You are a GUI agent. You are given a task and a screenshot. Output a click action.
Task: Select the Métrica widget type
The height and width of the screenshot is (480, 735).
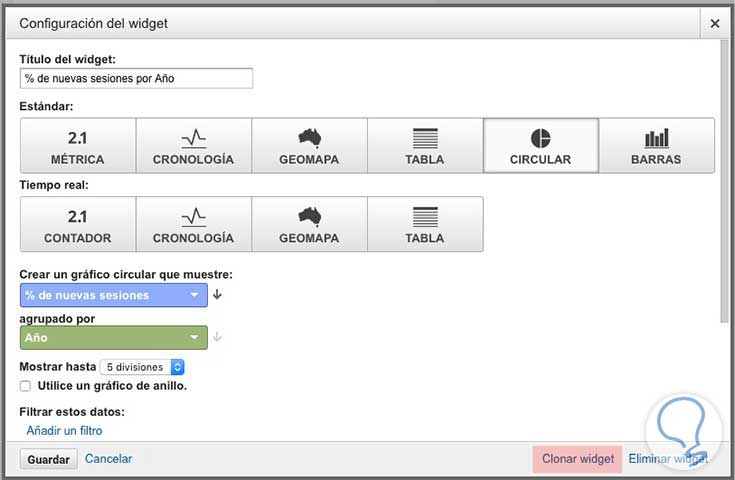[x=77, y=146]
